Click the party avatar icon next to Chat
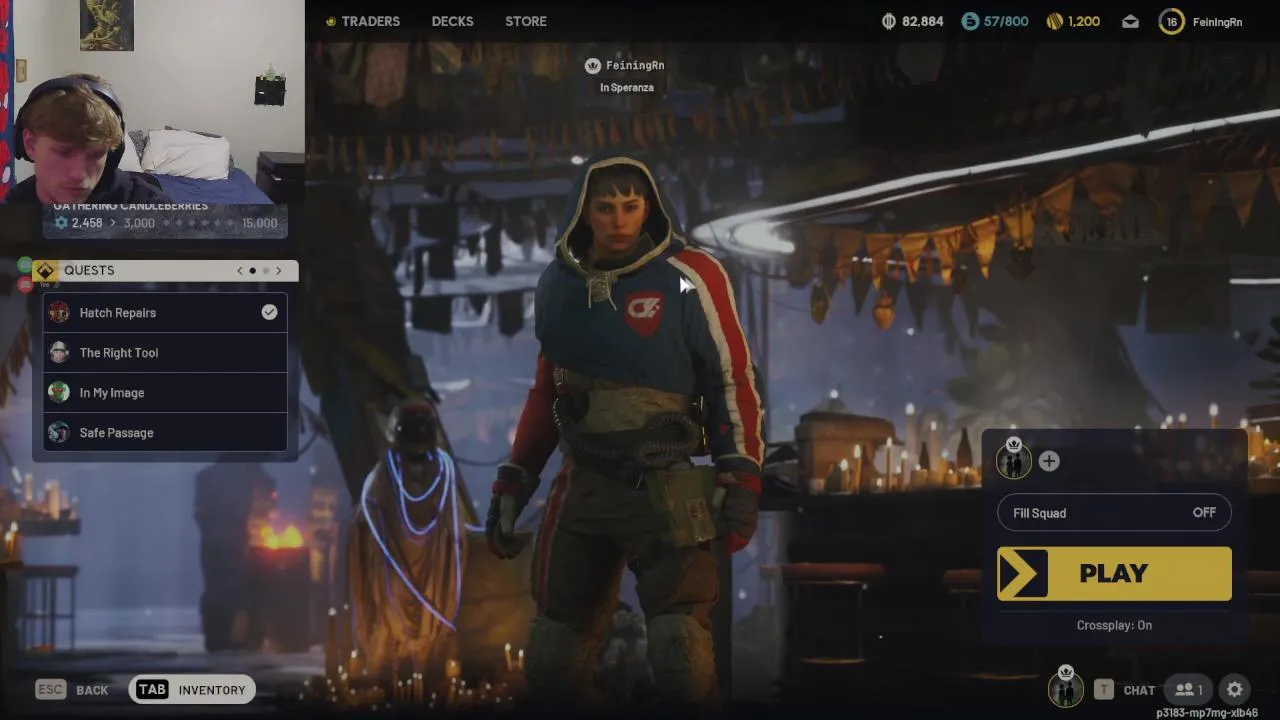Viewport: 1280px width, 720px height. pyautogui.click(x=1066, y=687)
